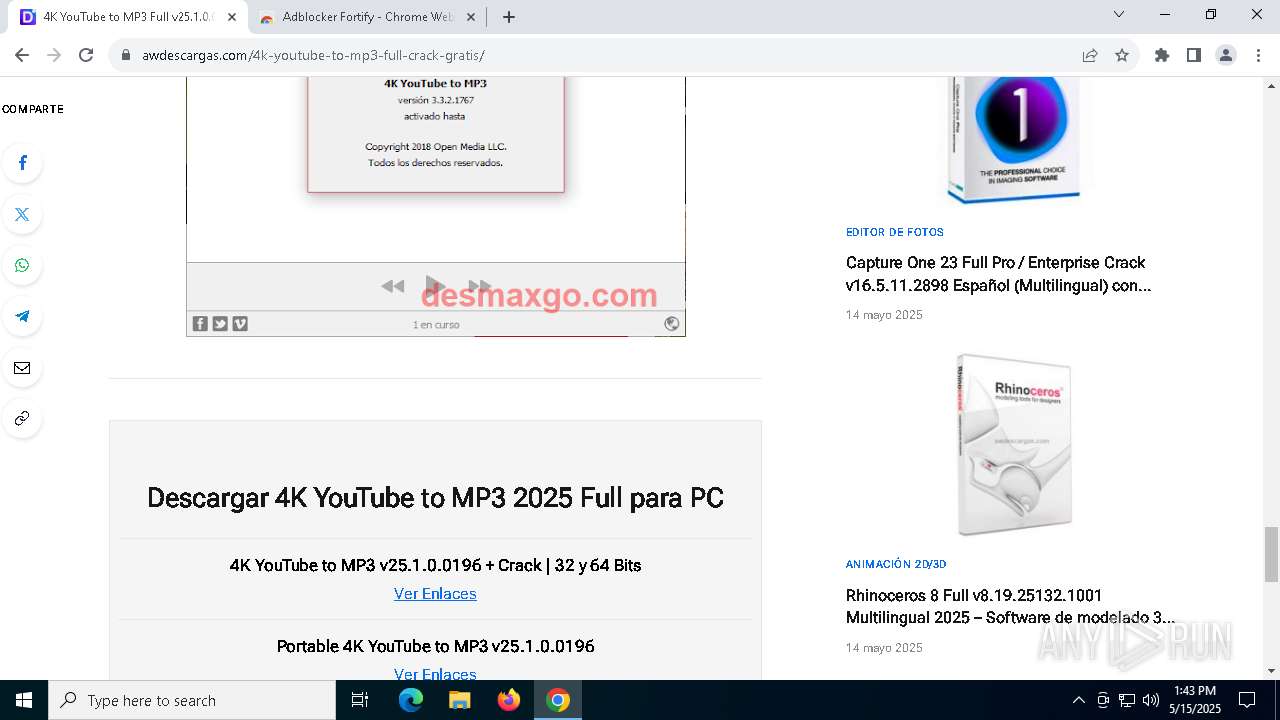Close the 4K YouTube to MP3 tab
This screenshot has width=1280, height=720.
(x=232, y=17)
